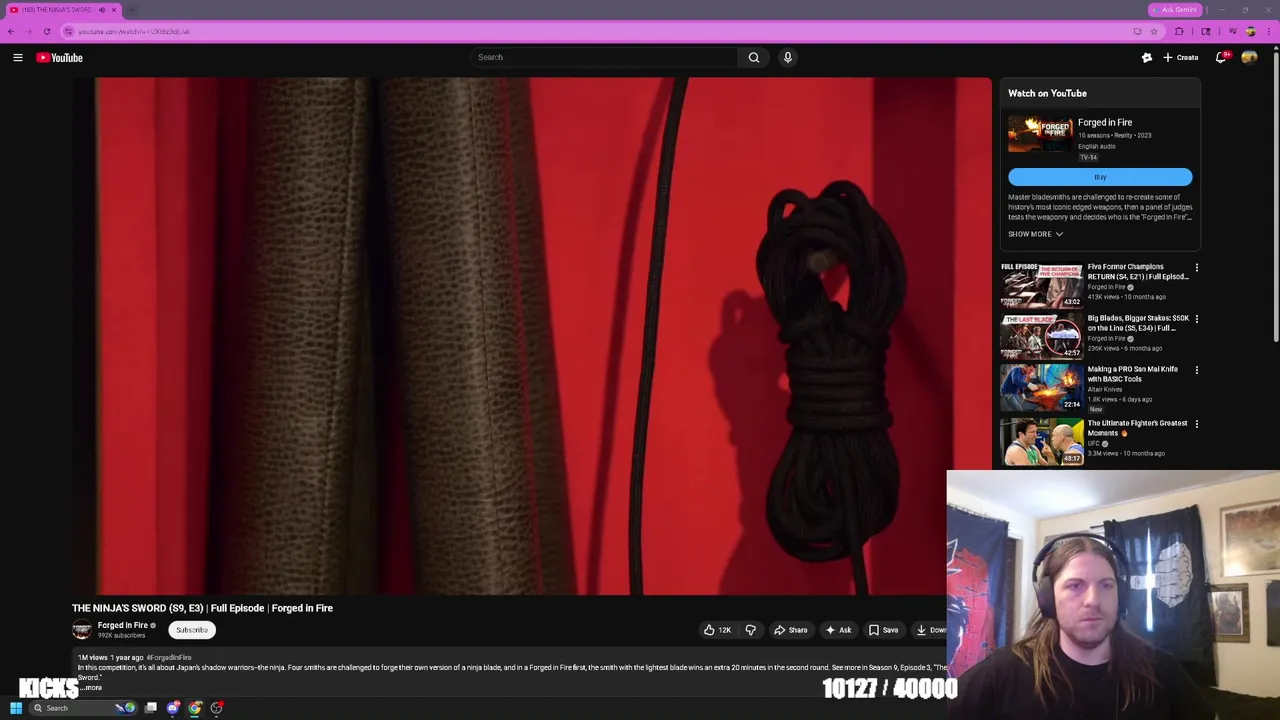The width and height of the screenshot is (1280, 720).
Task: Open the YouTube account avatar menu
Action: click(1249, 58)
